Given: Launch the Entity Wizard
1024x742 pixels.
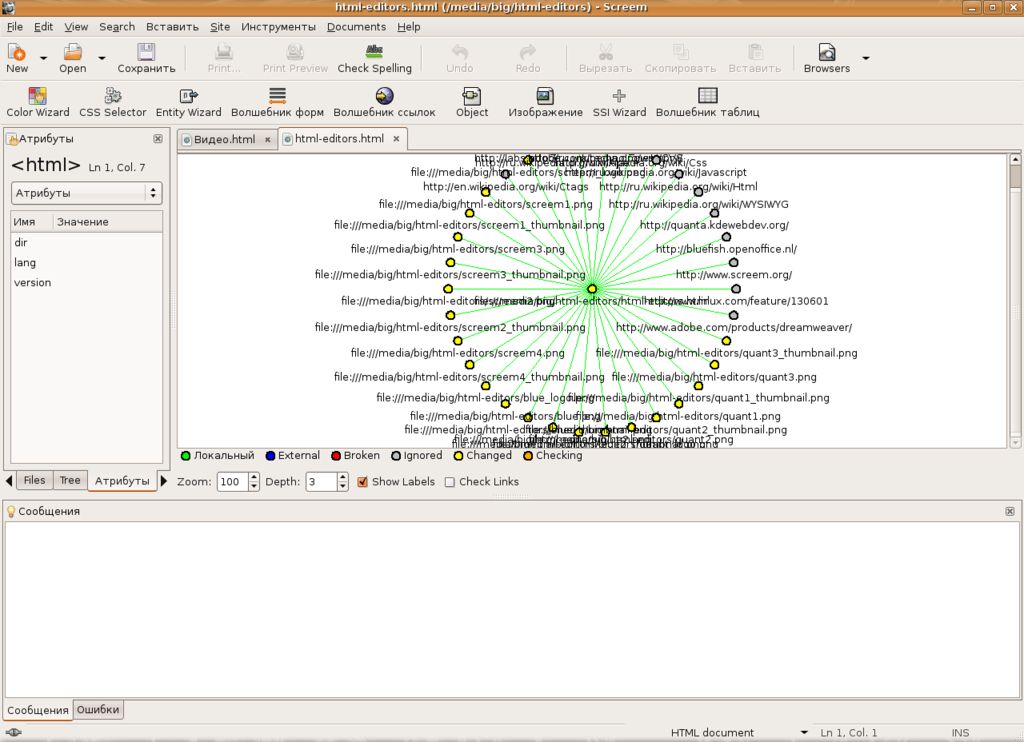Looking at the screenshot, I should tap(189, 103).
